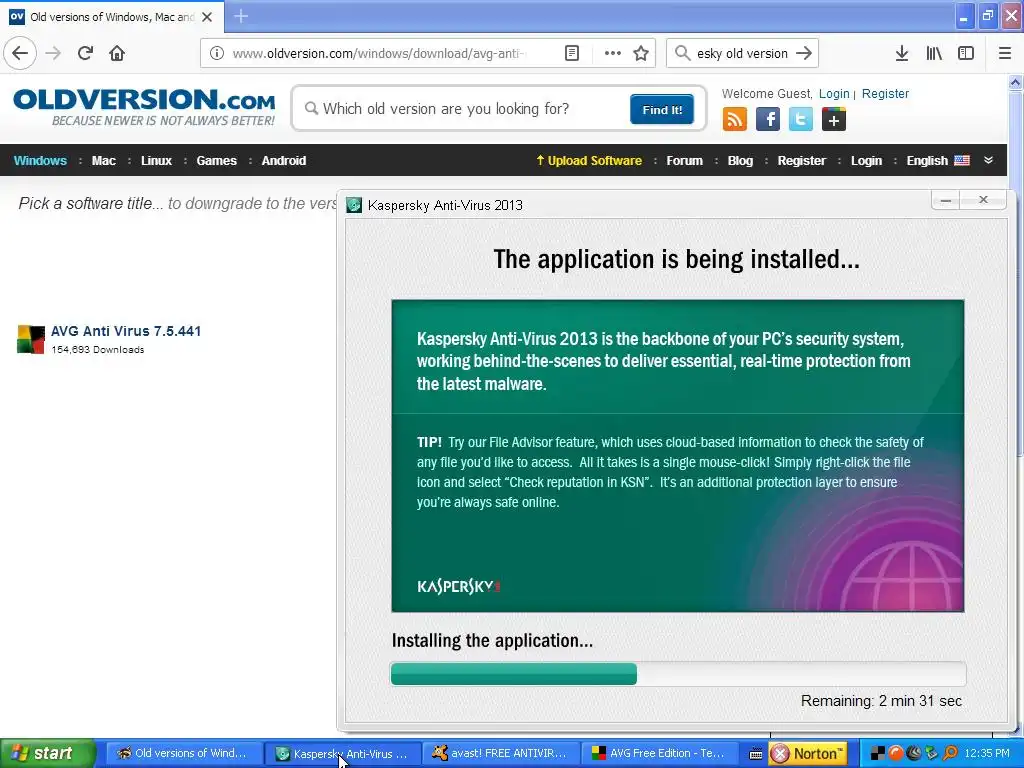The height and width of the screenshot is (768, 1024).
Task: Open the browser home page icon
Action: [117, 53]
